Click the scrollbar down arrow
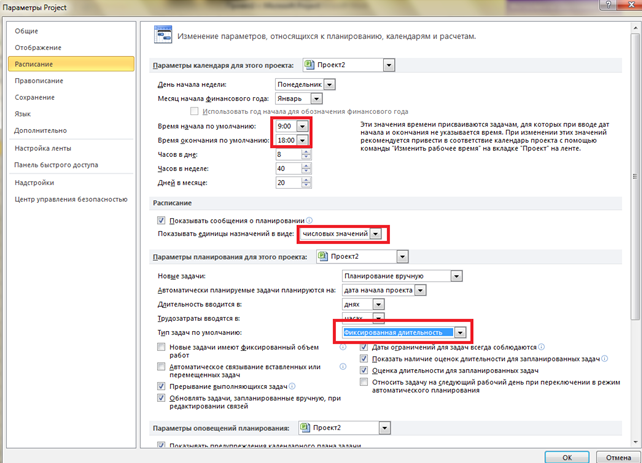The width and height of the screenshot is (642, 463). 635,442
